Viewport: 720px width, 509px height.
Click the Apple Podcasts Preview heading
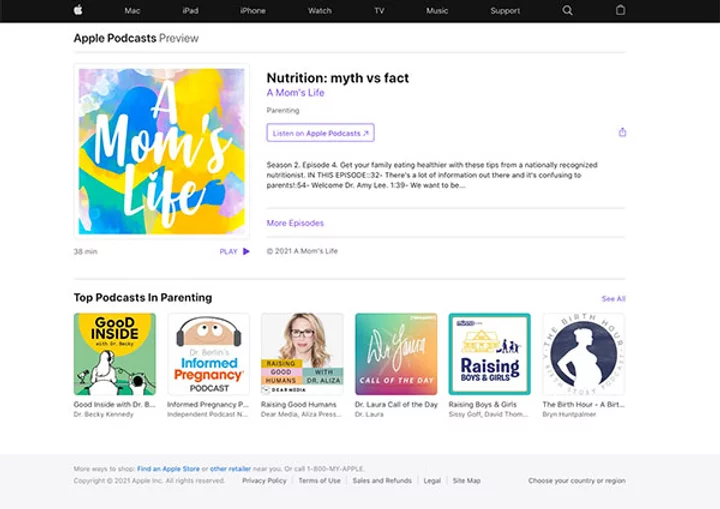pos(136,38)
